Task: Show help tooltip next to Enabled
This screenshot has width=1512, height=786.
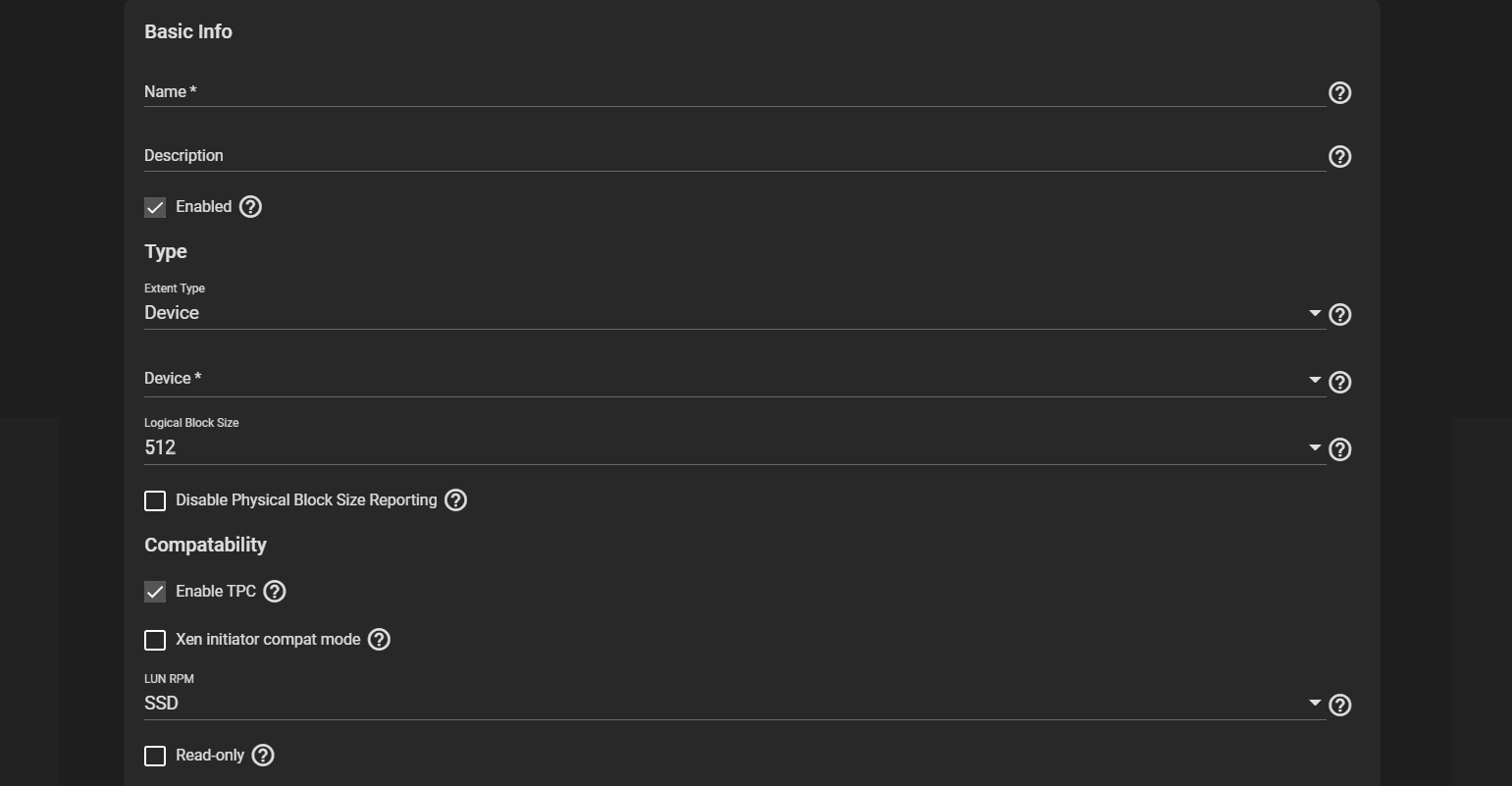Action: [250, 206]
